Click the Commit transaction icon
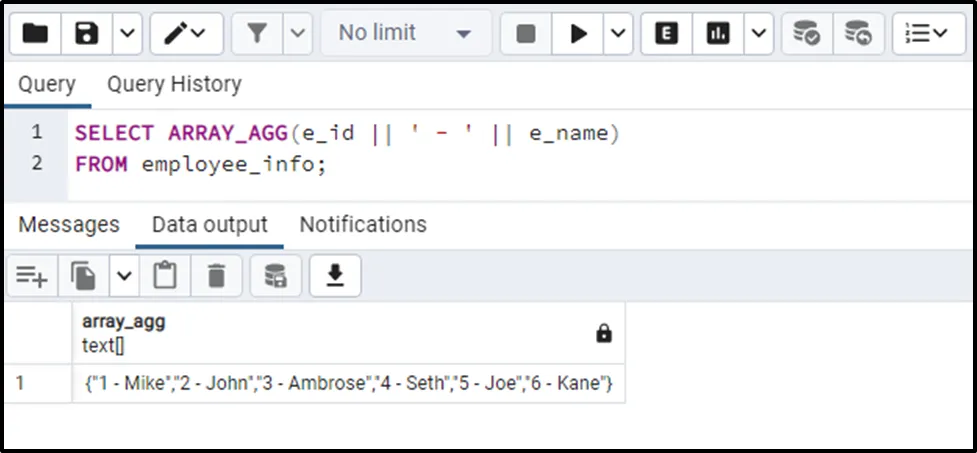This screenshot has width=977, height=453. [806, 34]
